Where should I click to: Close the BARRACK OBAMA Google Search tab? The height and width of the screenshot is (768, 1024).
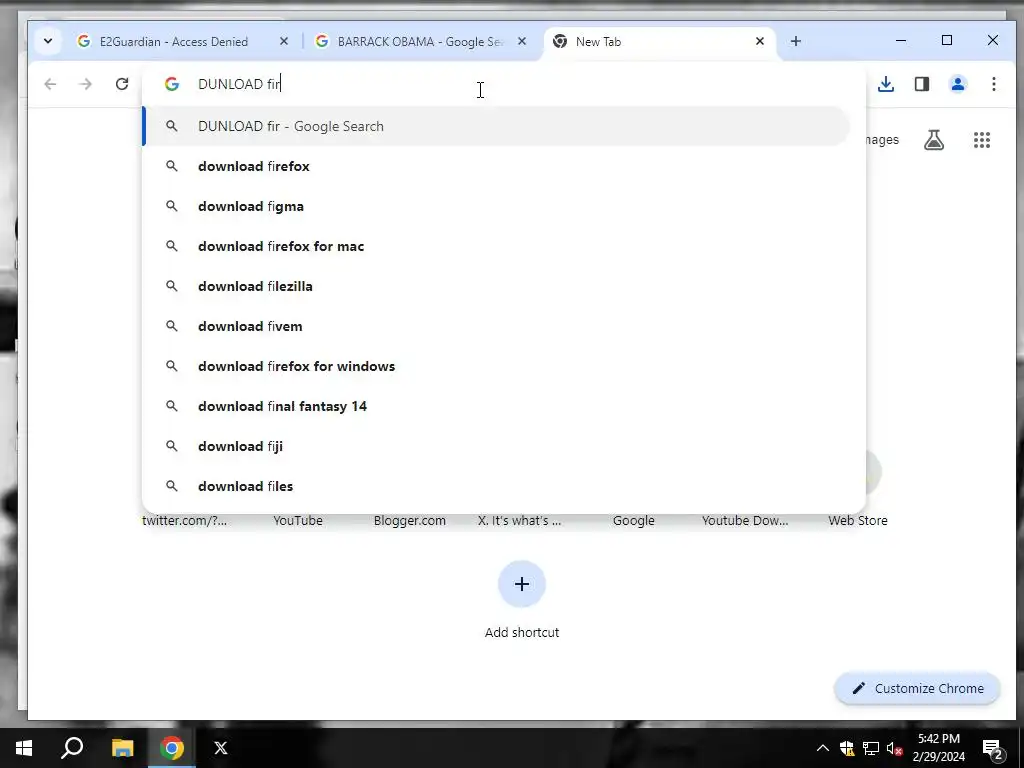[522, 41]
